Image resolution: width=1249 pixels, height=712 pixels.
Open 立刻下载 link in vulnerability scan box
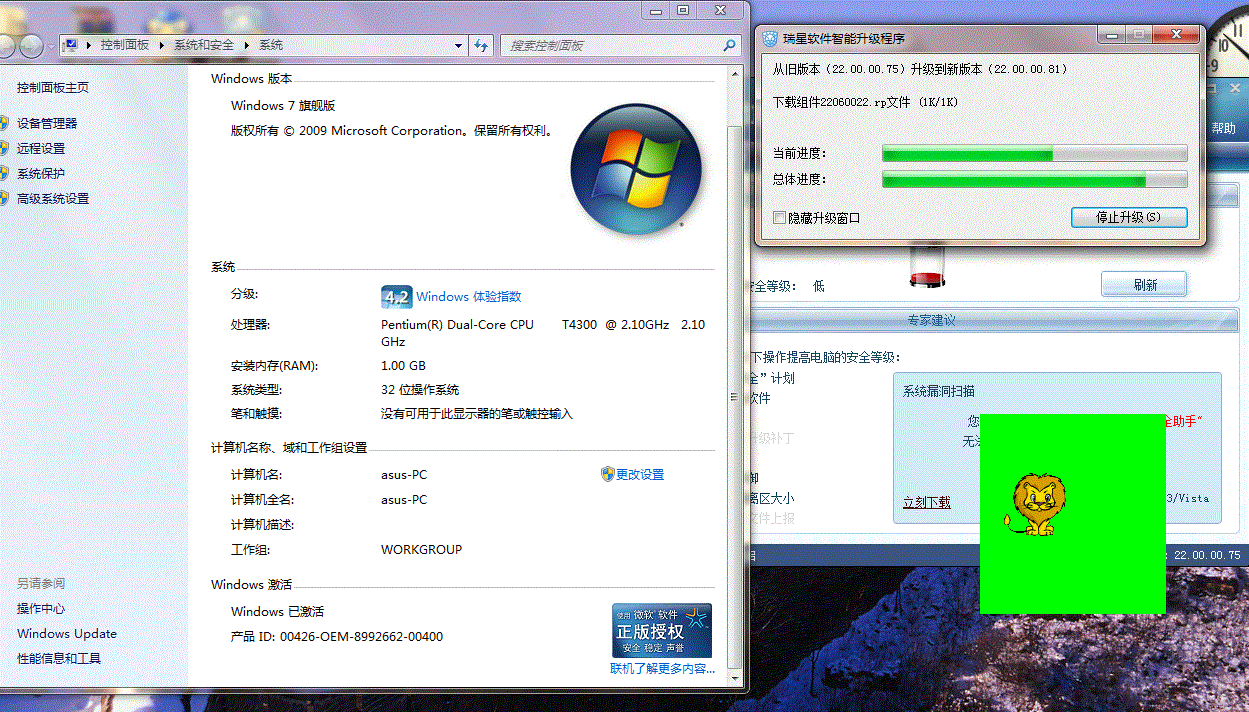[x=927, y=502]
